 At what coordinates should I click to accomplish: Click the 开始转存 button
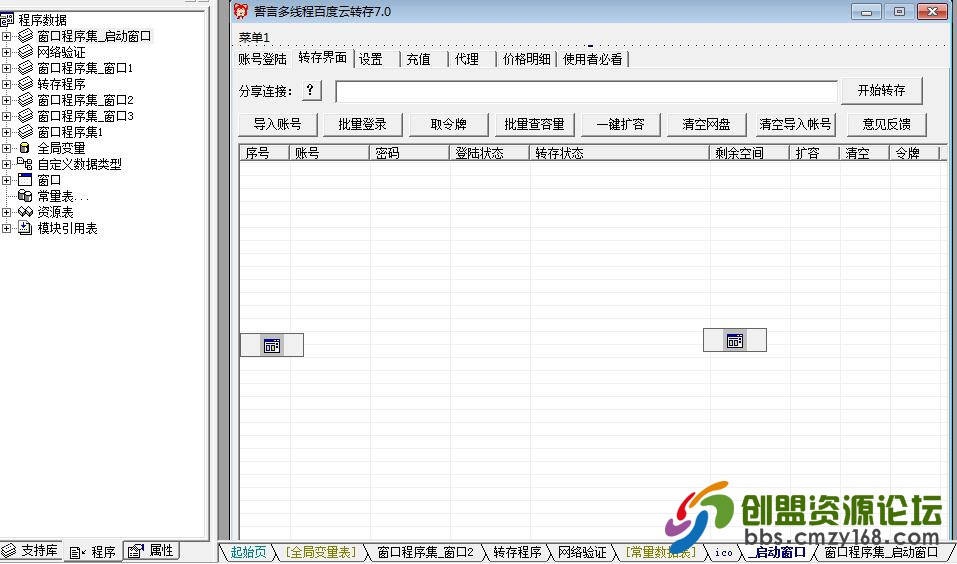point(881,90)
